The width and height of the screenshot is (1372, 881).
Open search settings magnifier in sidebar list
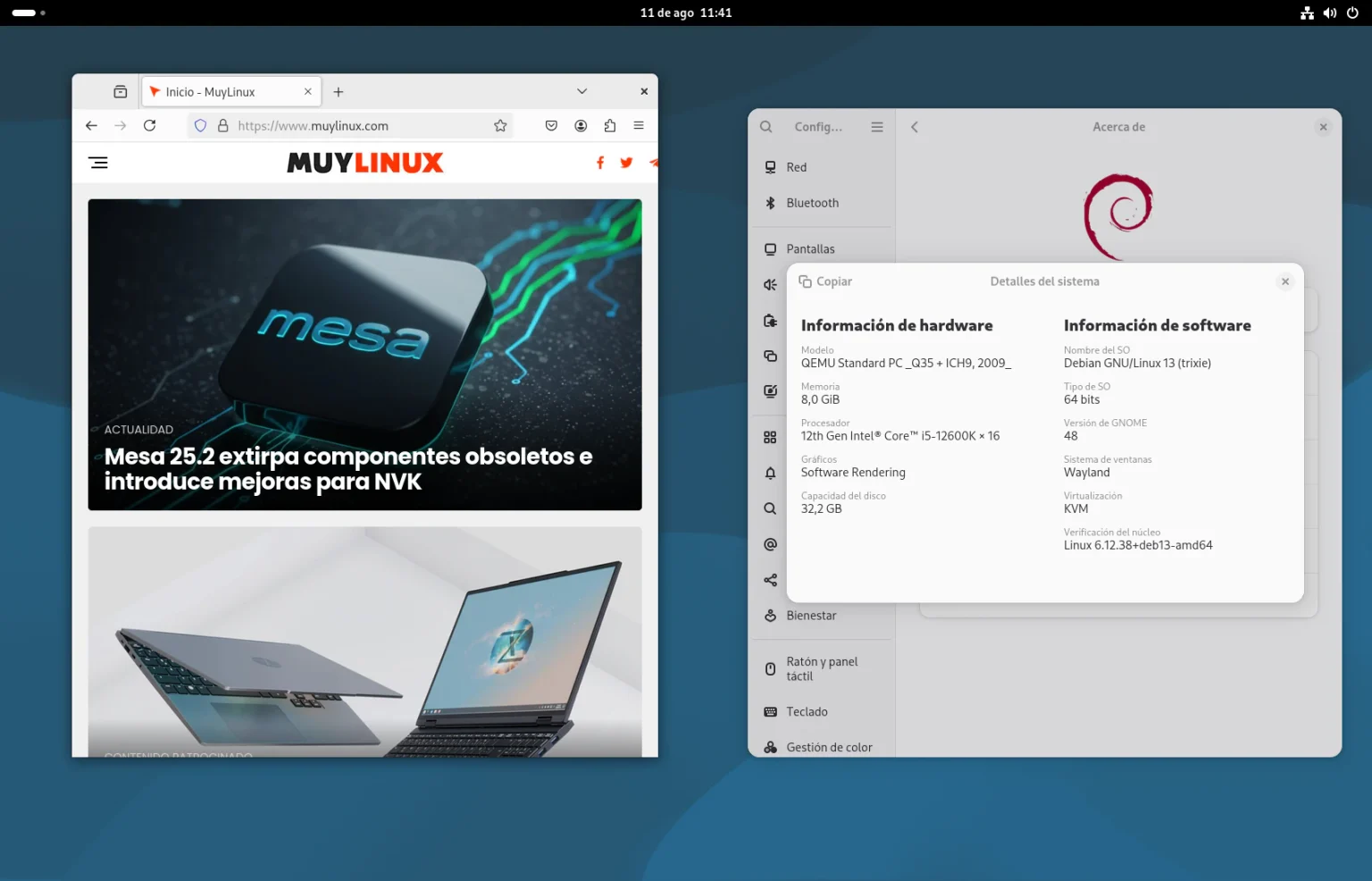point(770,508)
